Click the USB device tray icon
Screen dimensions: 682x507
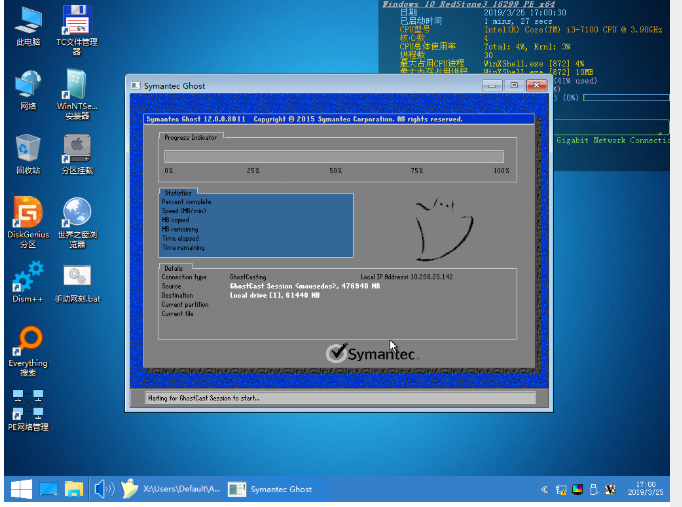click(594, 490)
